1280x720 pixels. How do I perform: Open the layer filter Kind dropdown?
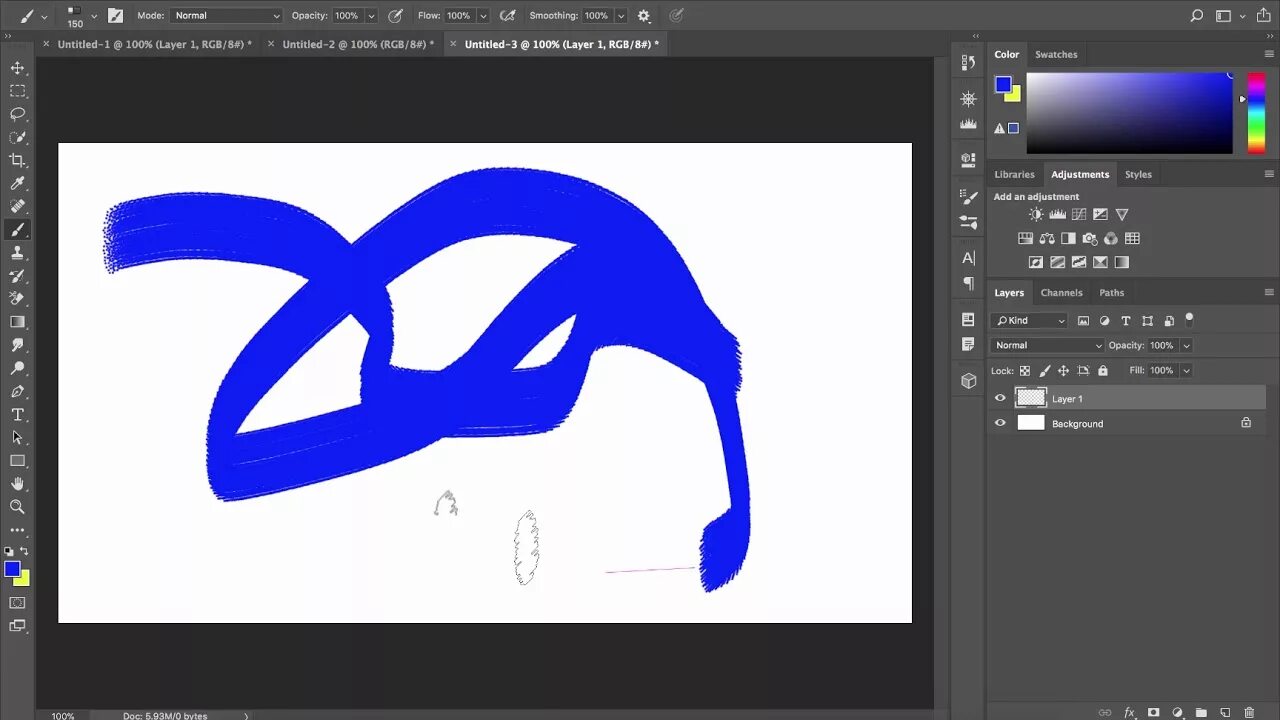tap(1028, 320)
